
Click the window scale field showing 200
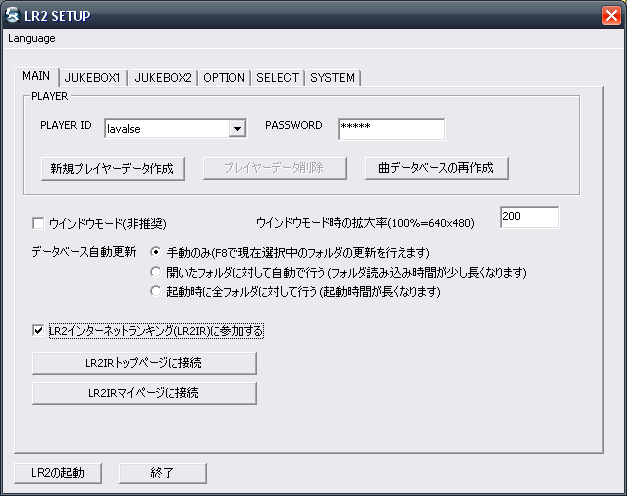pyautogui.click(x=528, y=218)
